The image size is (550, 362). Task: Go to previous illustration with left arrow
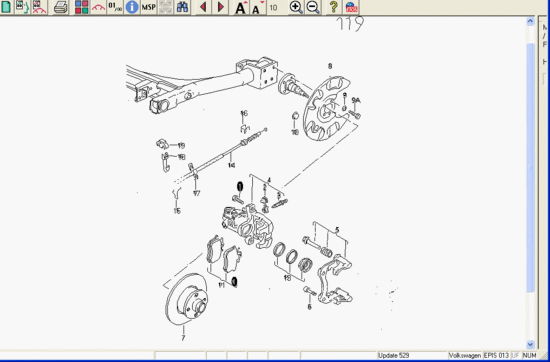pos(203,7)
